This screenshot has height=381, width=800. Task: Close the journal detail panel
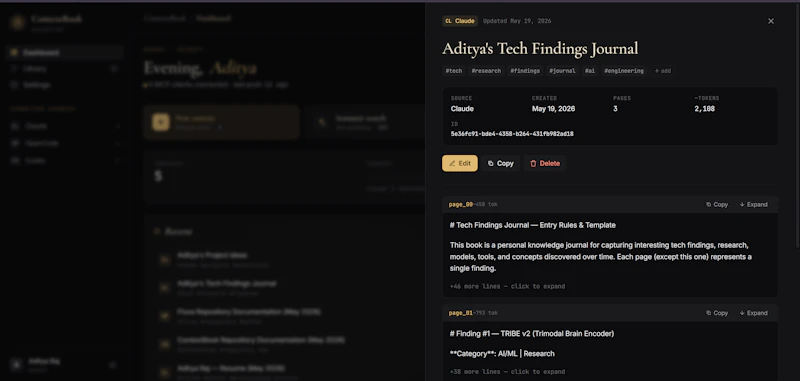click(x=770, y=21)
